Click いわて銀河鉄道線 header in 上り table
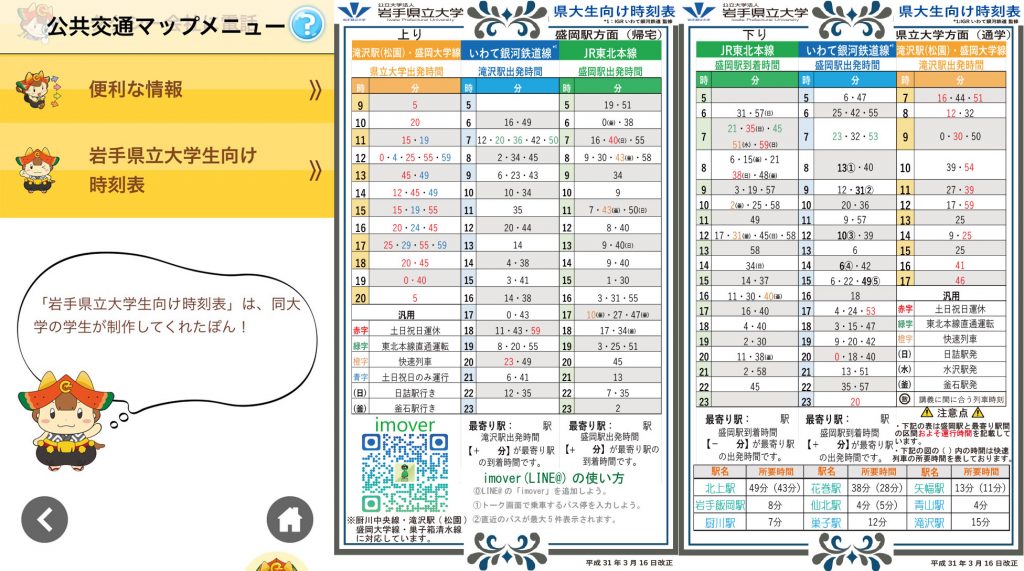 511,52
